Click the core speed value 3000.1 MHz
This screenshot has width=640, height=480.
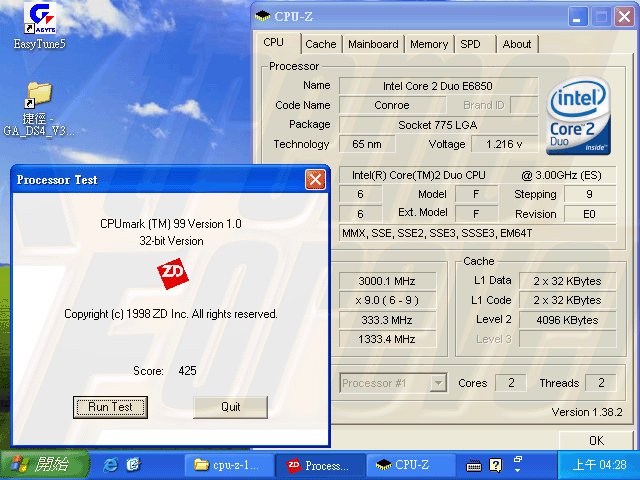[x=387, y=281]
